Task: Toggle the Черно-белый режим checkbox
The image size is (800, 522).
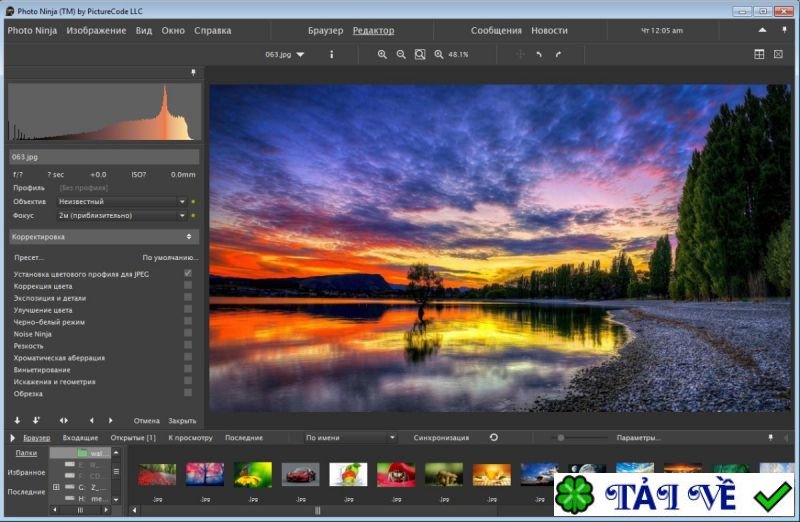Action: pyautogui.click(x=188, y=321)
